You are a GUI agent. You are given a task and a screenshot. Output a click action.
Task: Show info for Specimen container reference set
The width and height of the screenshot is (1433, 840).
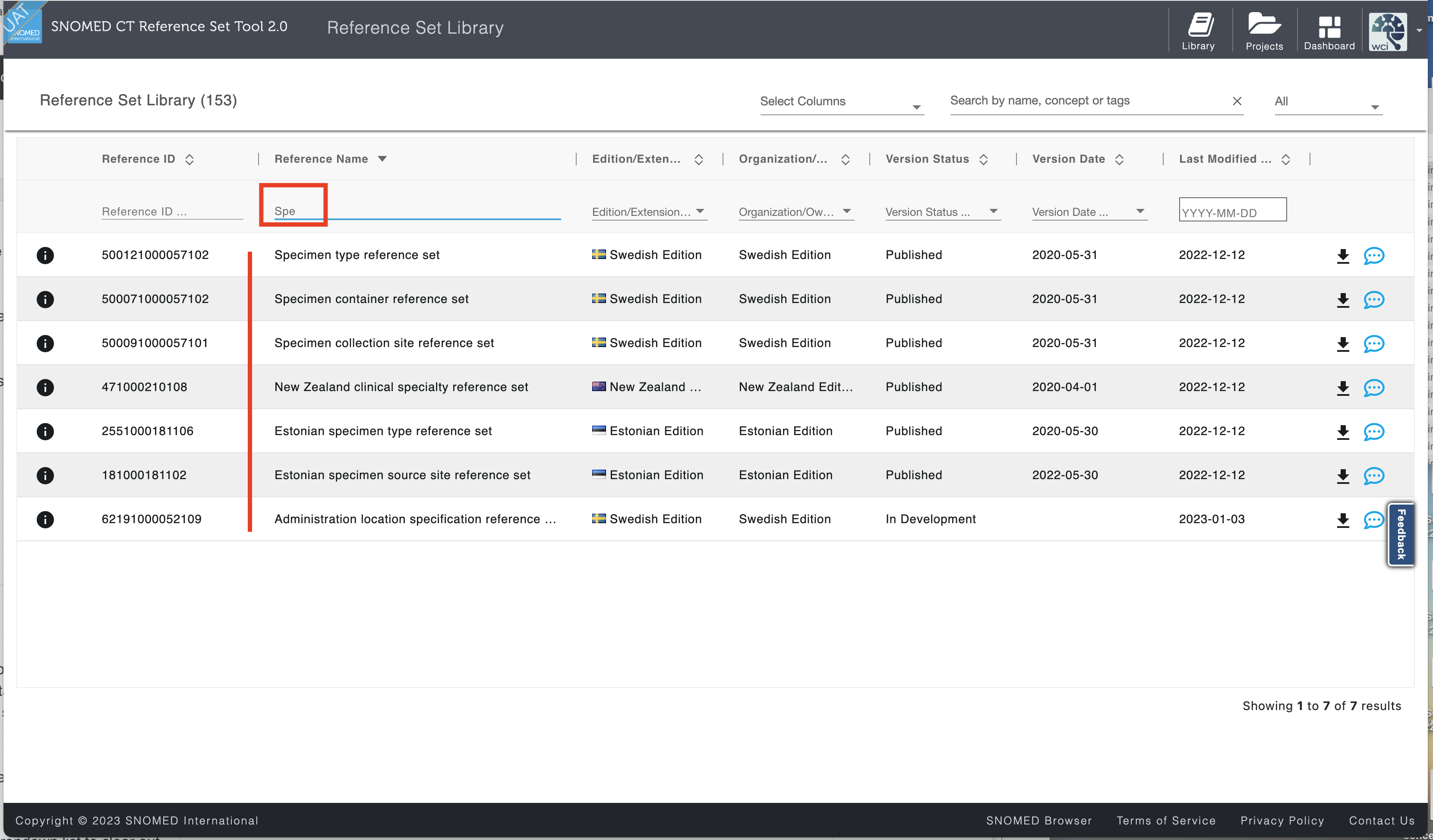point(45,299)
